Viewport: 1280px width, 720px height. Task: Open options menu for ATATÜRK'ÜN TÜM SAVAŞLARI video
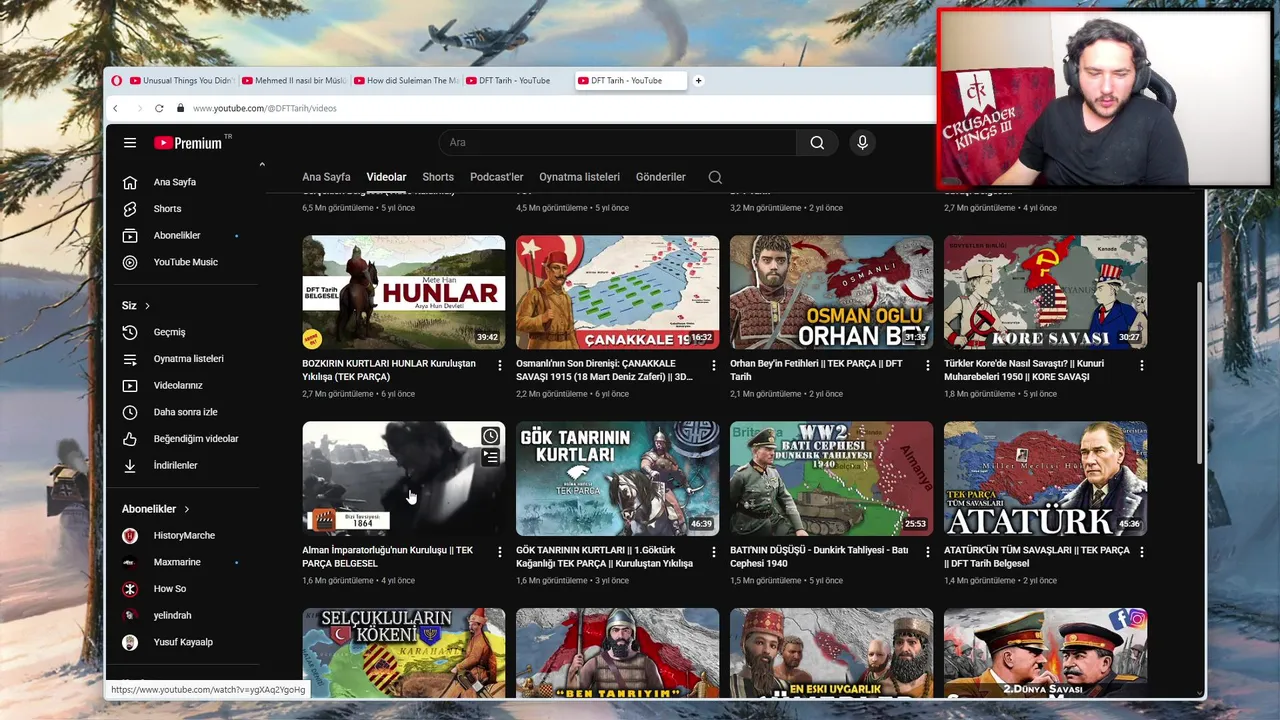click(x=1142, y=552)
